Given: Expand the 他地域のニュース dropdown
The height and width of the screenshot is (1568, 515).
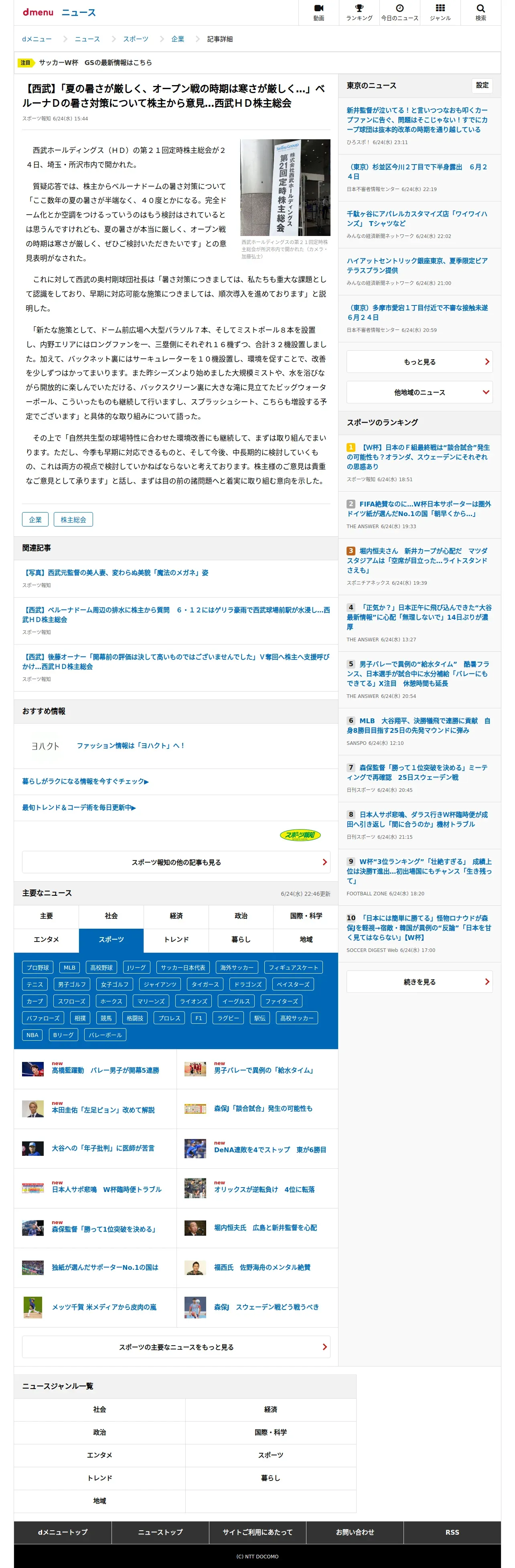Looking at the screenshot, I should click(420, 393).
